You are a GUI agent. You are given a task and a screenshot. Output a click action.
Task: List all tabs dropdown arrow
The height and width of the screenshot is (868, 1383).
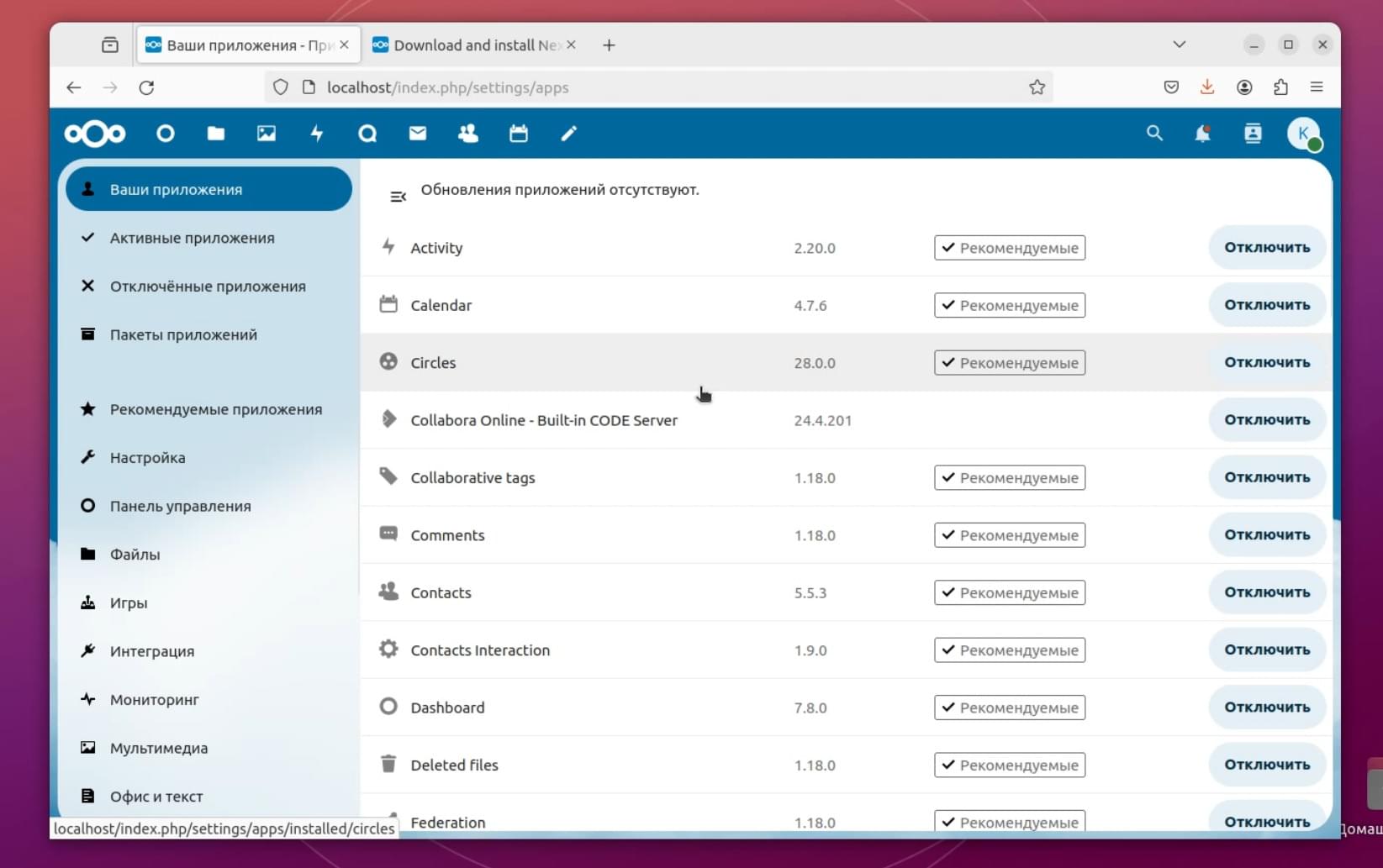(x=1180, y=45)
